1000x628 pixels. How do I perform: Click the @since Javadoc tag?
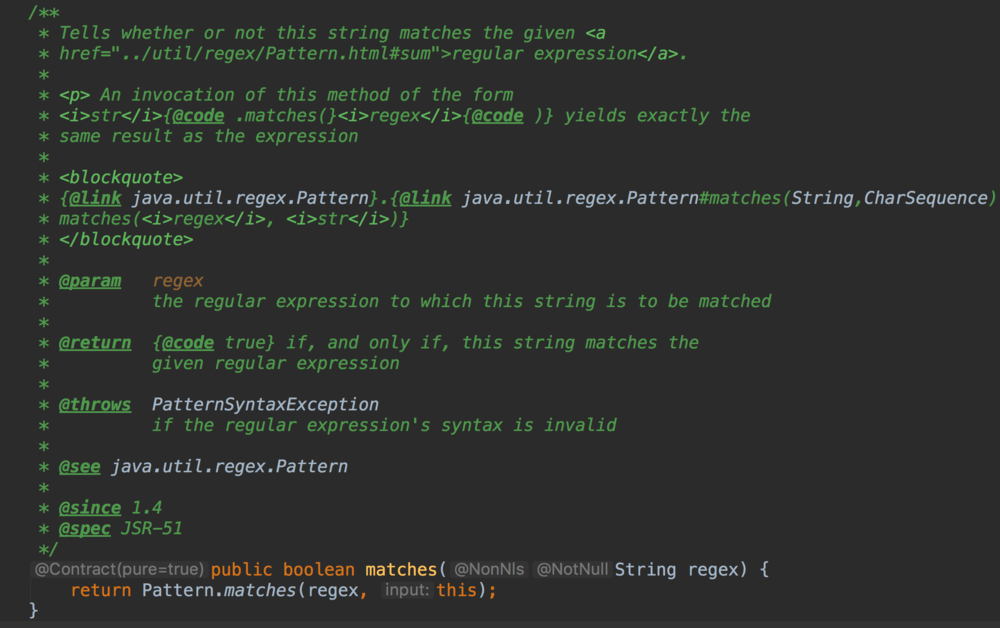pyautogui.click(x=90, y=508)
